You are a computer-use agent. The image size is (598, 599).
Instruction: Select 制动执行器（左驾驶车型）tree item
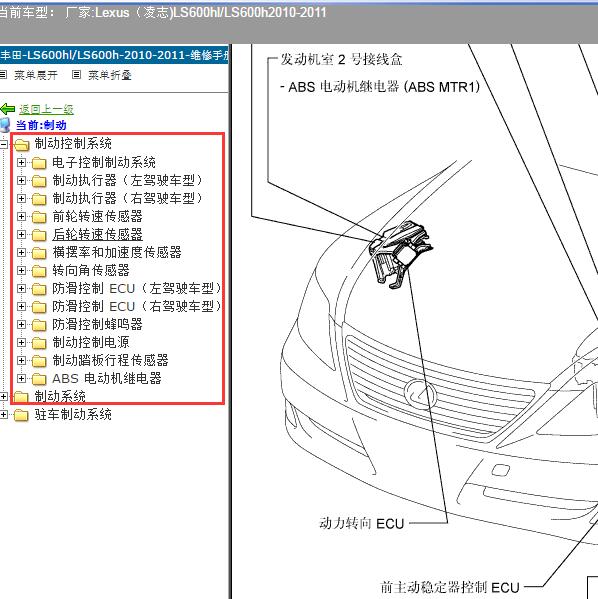click(x=128, y=180)
